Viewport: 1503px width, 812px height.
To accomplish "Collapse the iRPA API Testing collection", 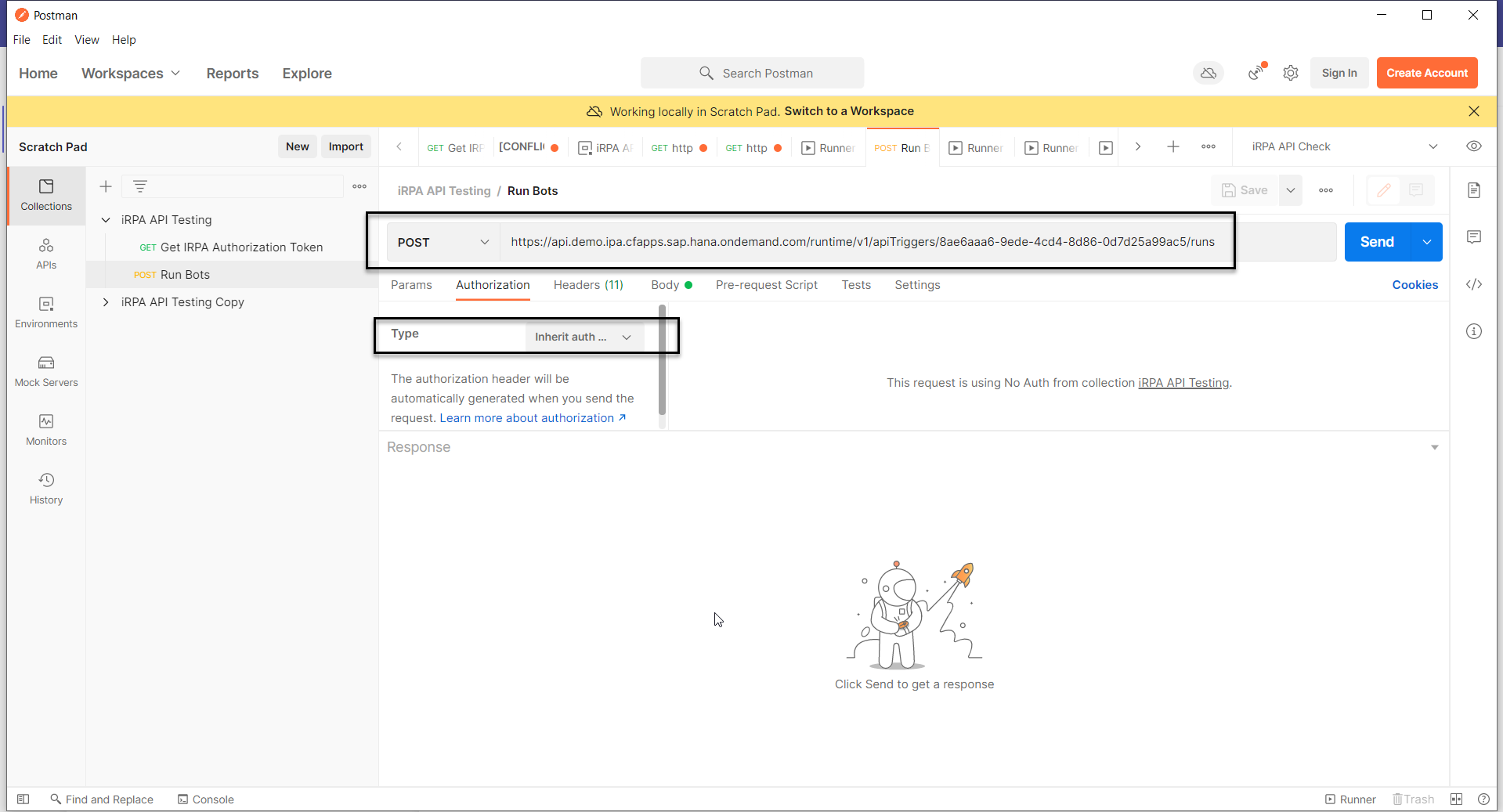I will pyautogui.click(x=106, y=220).
